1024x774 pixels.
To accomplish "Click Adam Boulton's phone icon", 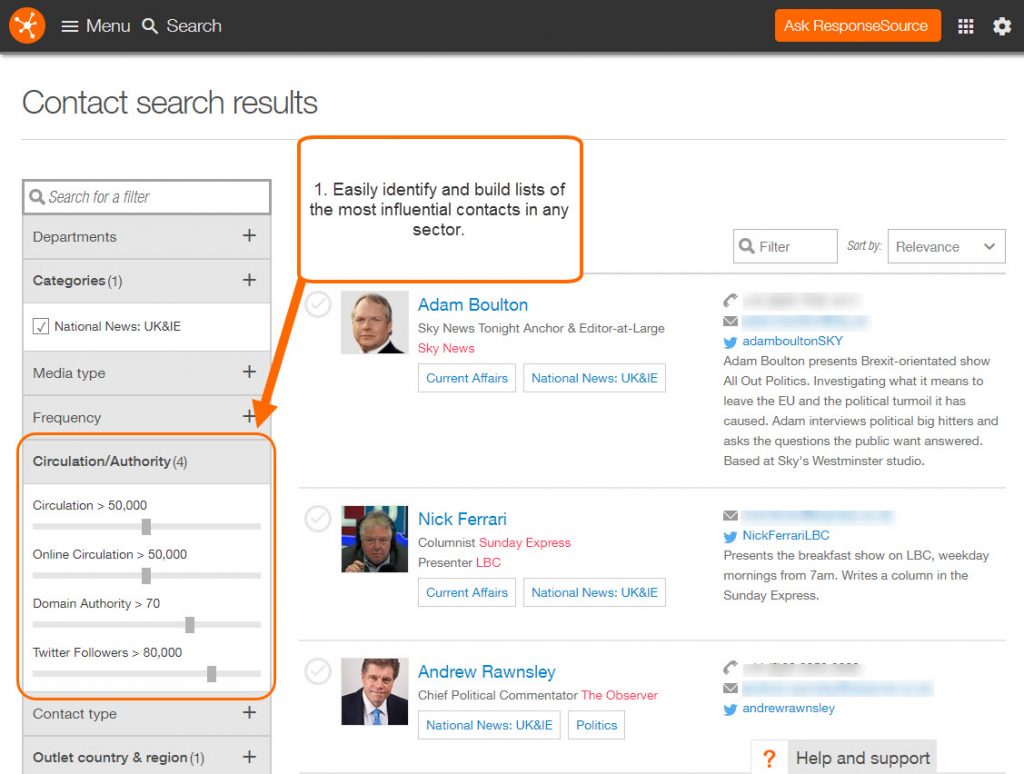I will point(730,300).
